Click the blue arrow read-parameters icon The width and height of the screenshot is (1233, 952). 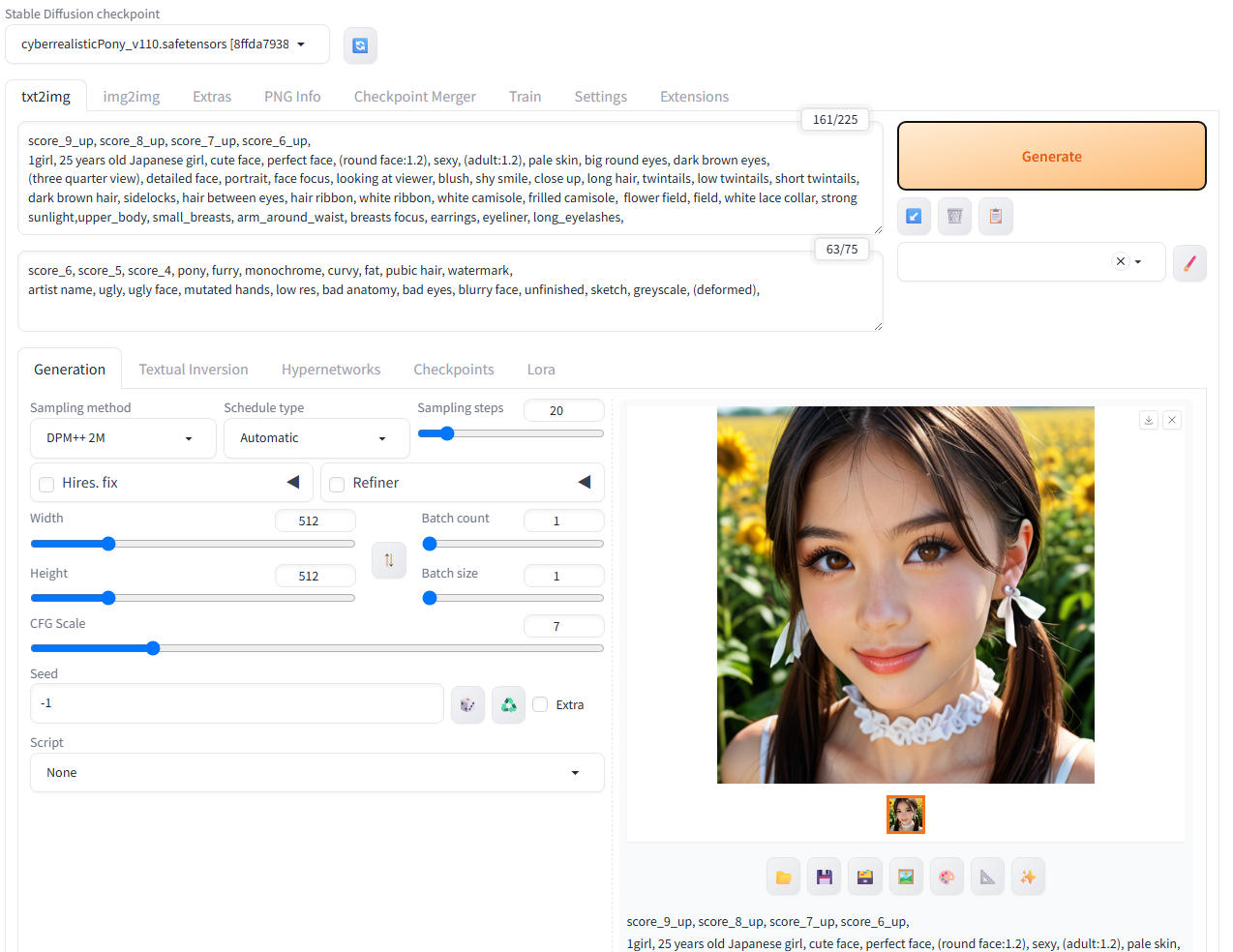point(914,216)
